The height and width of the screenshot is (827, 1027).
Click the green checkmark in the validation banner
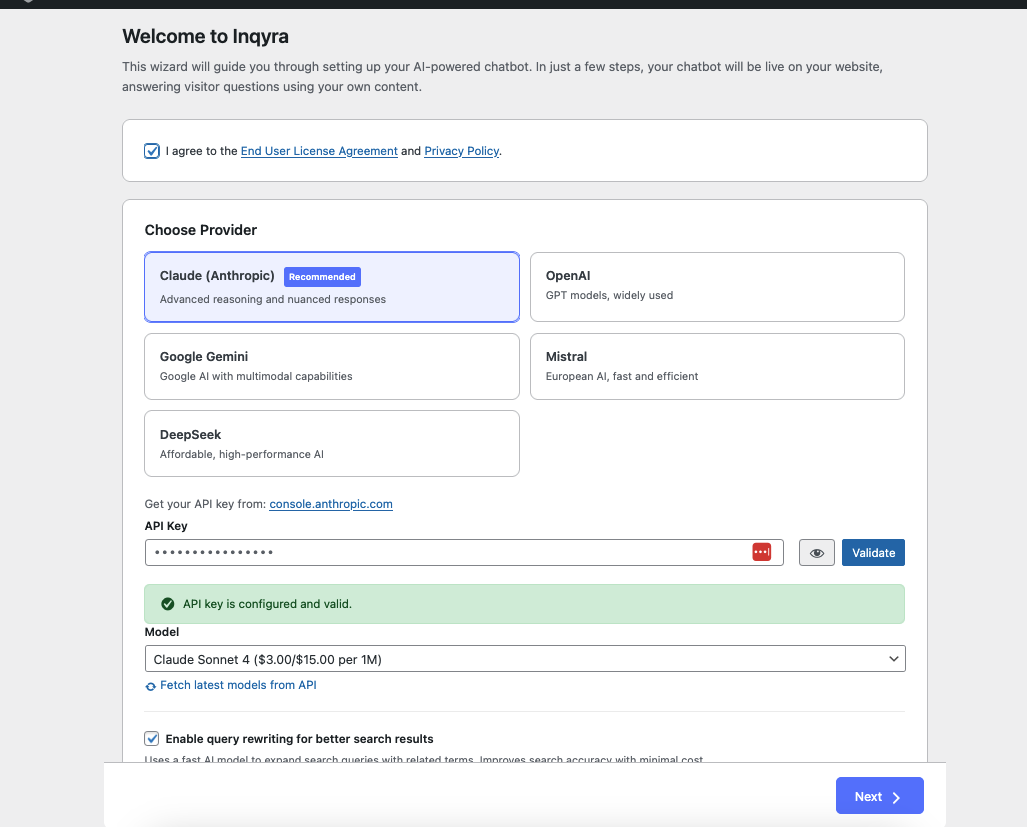(x=168, y=603)
